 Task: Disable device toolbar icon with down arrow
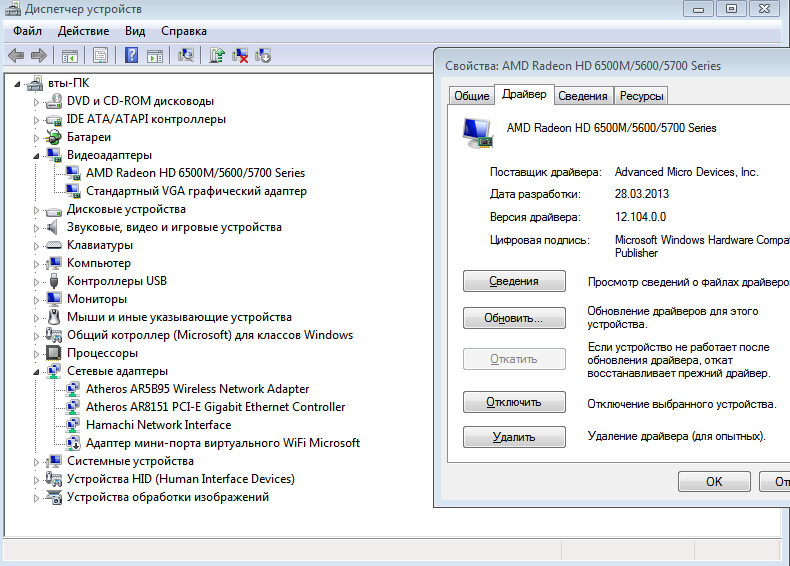click(x=263, y=55)
